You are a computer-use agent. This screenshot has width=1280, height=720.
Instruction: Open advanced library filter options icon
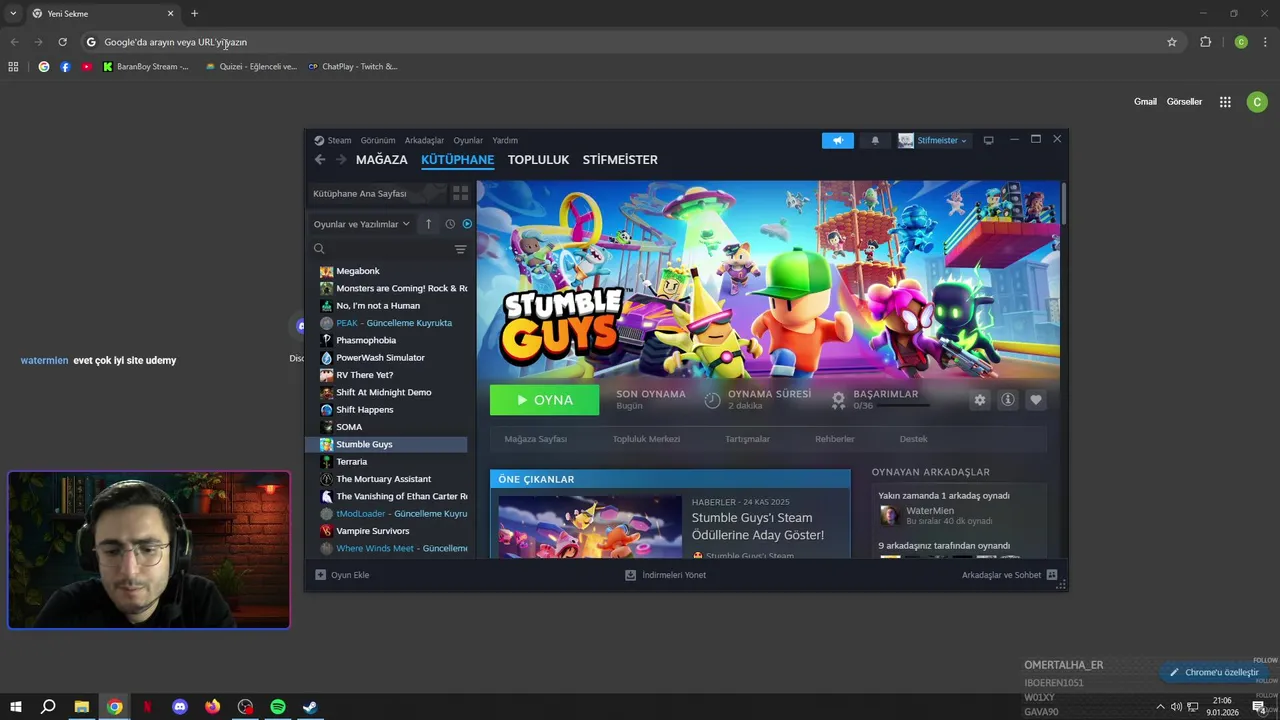click(460, 249)
